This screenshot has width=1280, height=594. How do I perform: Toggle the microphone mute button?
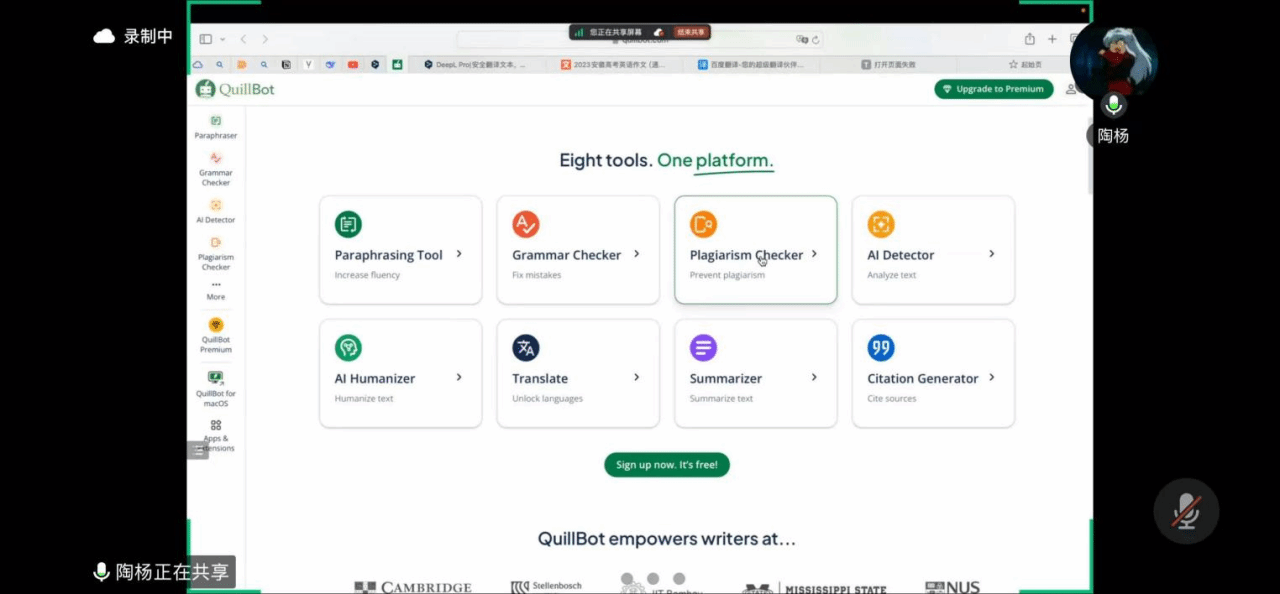click(1187, 511)
